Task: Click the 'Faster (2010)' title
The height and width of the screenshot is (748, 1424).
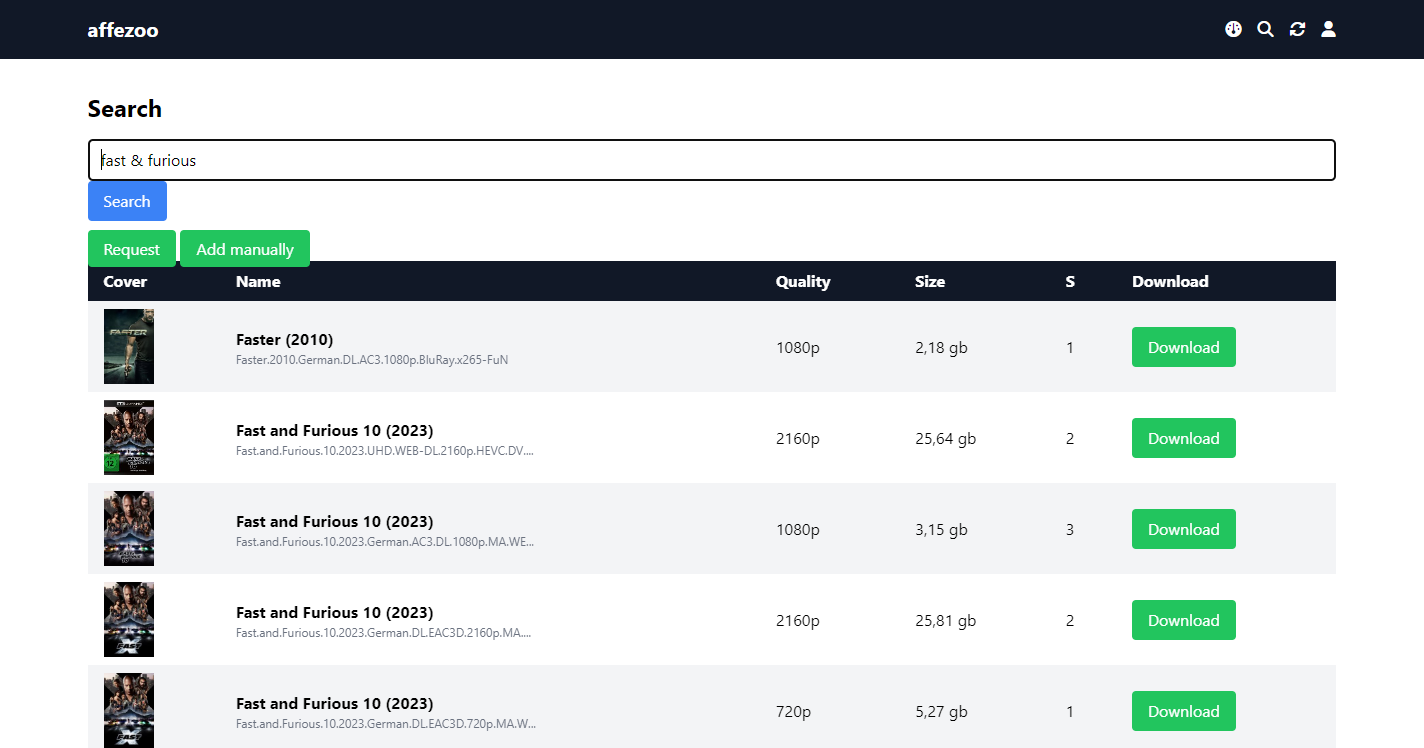Action: [x=285, y=339]
